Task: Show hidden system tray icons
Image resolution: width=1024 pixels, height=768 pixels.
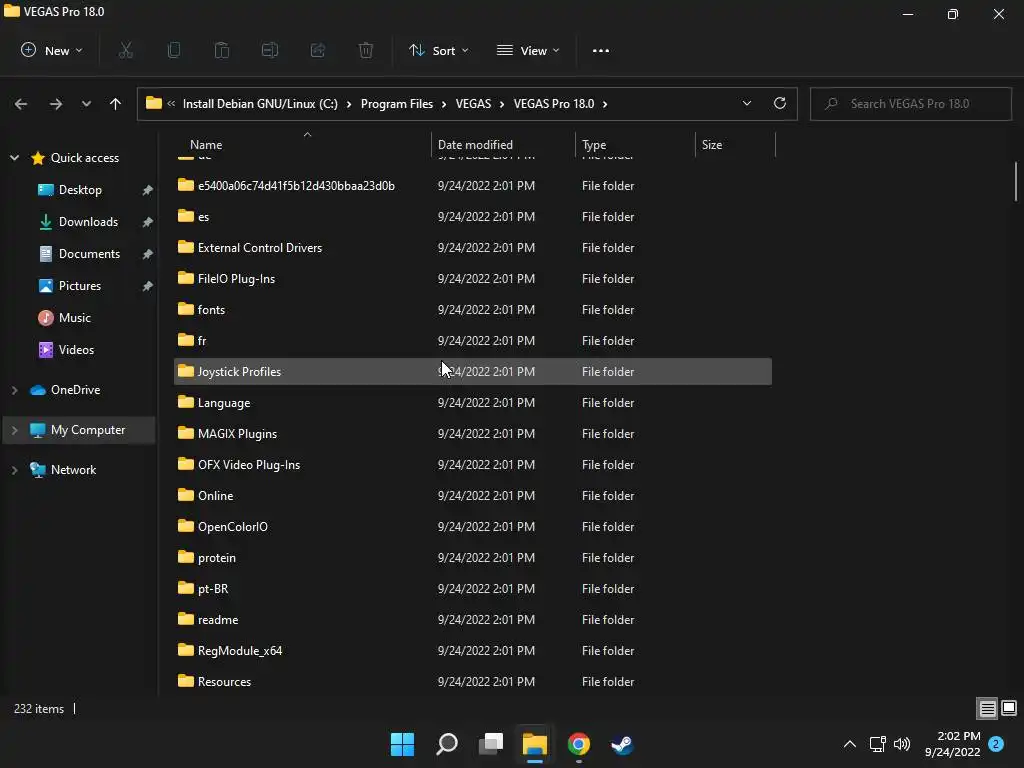Action: tap(850, 744)
